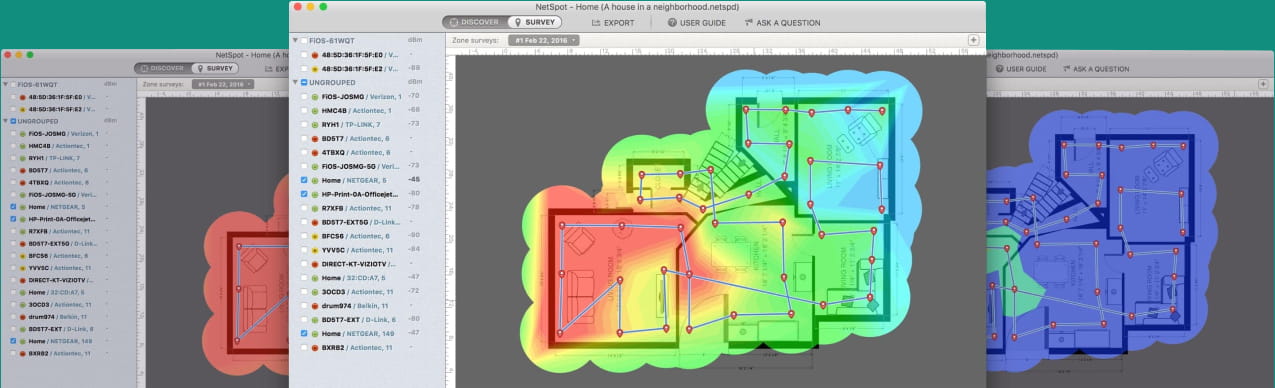
Task: Open the #1 Feb 22, 2016 zone dropdown
Action: 543,40
